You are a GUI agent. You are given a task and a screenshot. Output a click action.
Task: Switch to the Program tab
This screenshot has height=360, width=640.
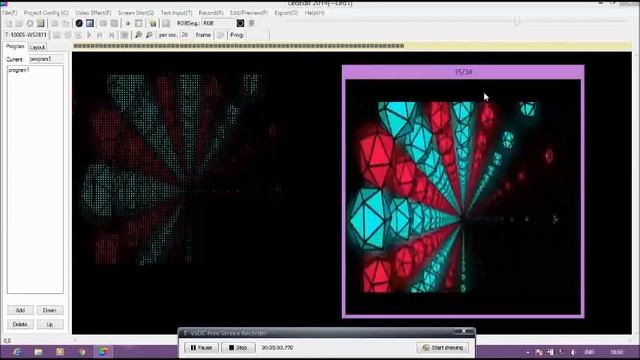(x=15, y=47)
